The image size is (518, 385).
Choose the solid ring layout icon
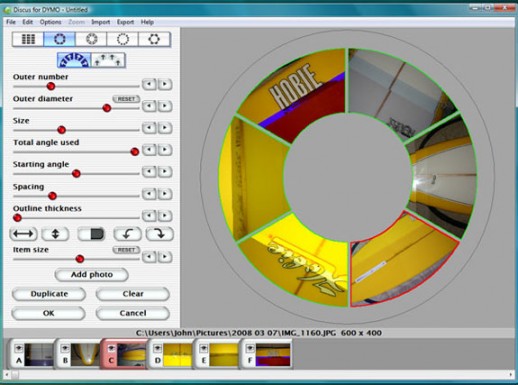point(60,39)
